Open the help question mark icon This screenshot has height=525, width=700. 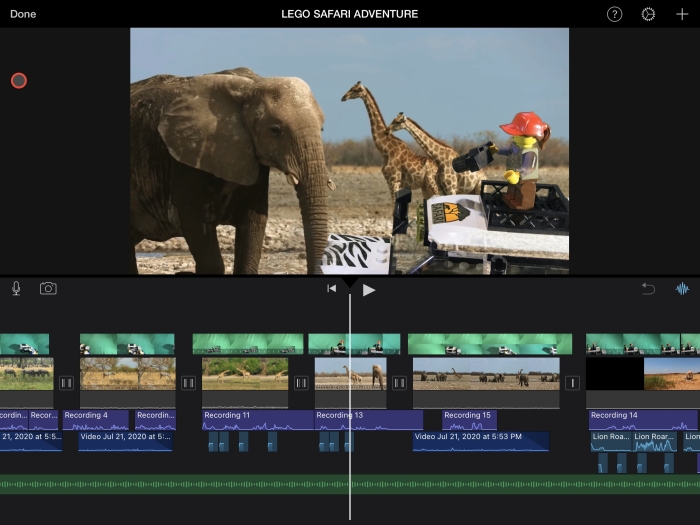point(614,14)
